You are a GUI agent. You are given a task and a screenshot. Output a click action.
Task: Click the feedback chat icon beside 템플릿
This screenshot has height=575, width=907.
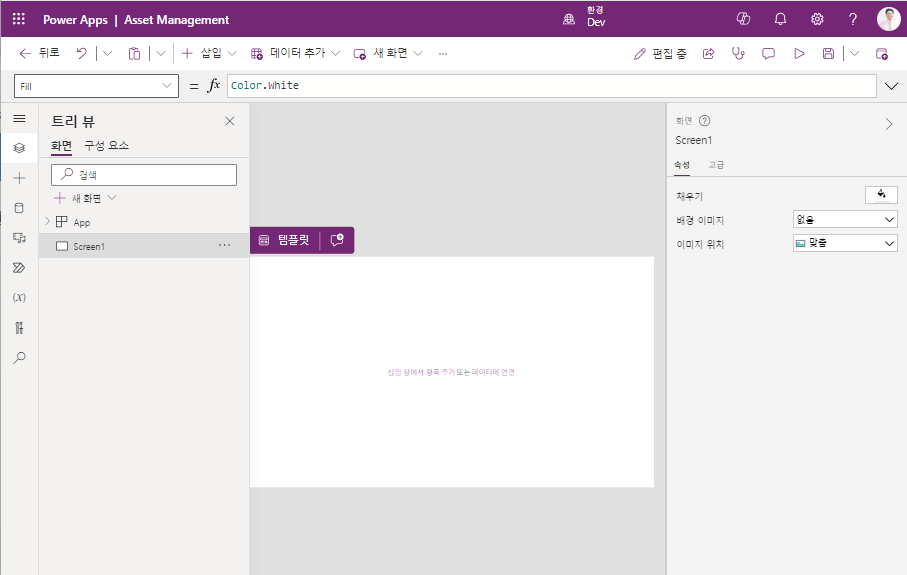(337, 240)
